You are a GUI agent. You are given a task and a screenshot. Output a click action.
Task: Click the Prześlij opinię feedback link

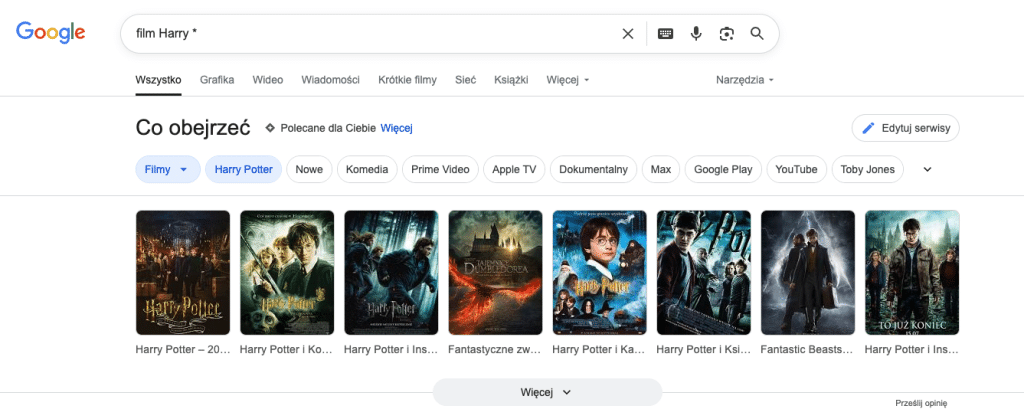coord(921,403)
